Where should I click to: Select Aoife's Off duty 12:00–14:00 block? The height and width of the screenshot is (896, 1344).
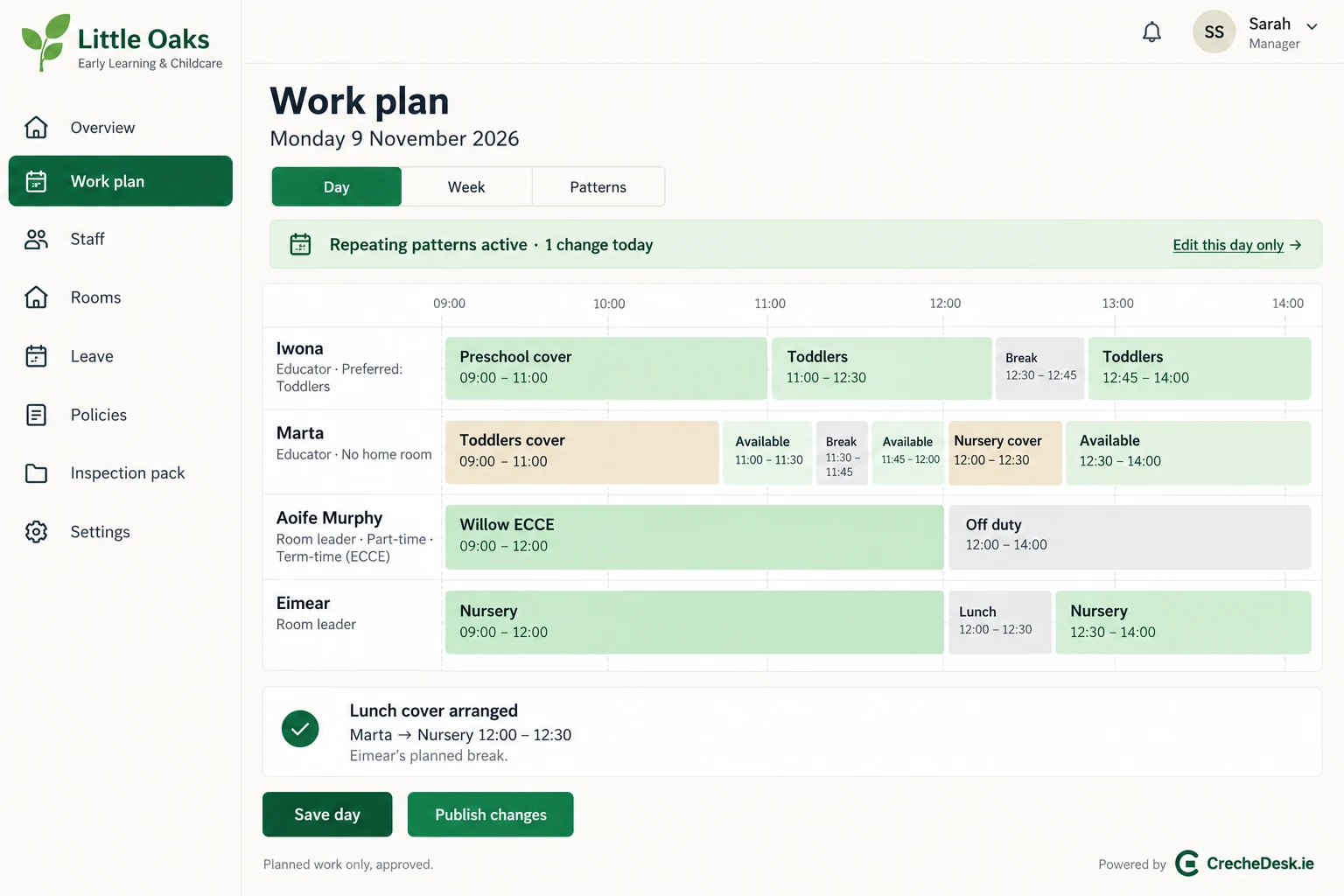pyautogui.click(x=1130, y=537)
